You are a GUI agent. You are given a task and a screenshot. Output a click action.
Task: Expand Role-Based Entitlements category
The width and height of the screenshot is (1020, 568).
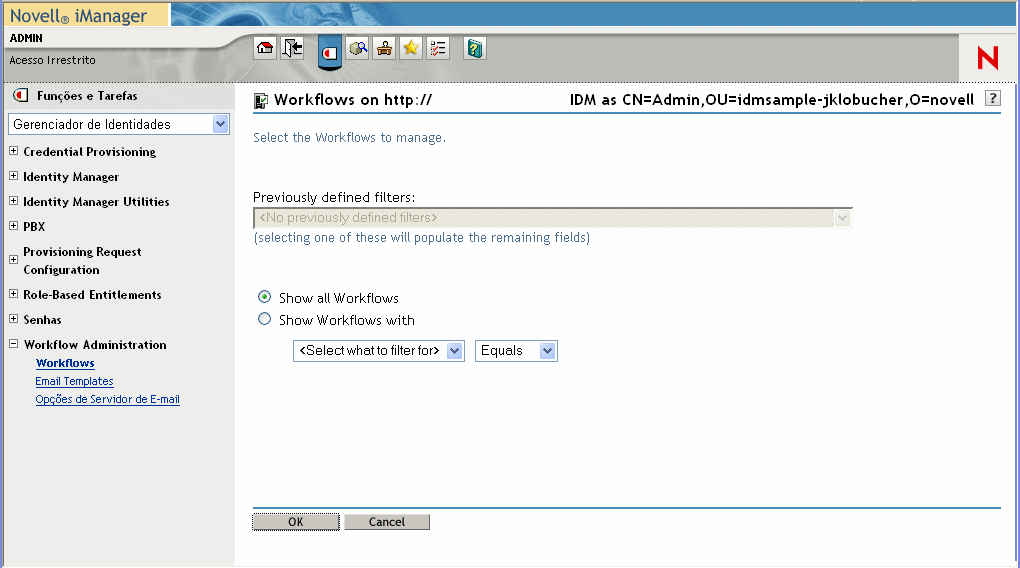tap(13, 294)
